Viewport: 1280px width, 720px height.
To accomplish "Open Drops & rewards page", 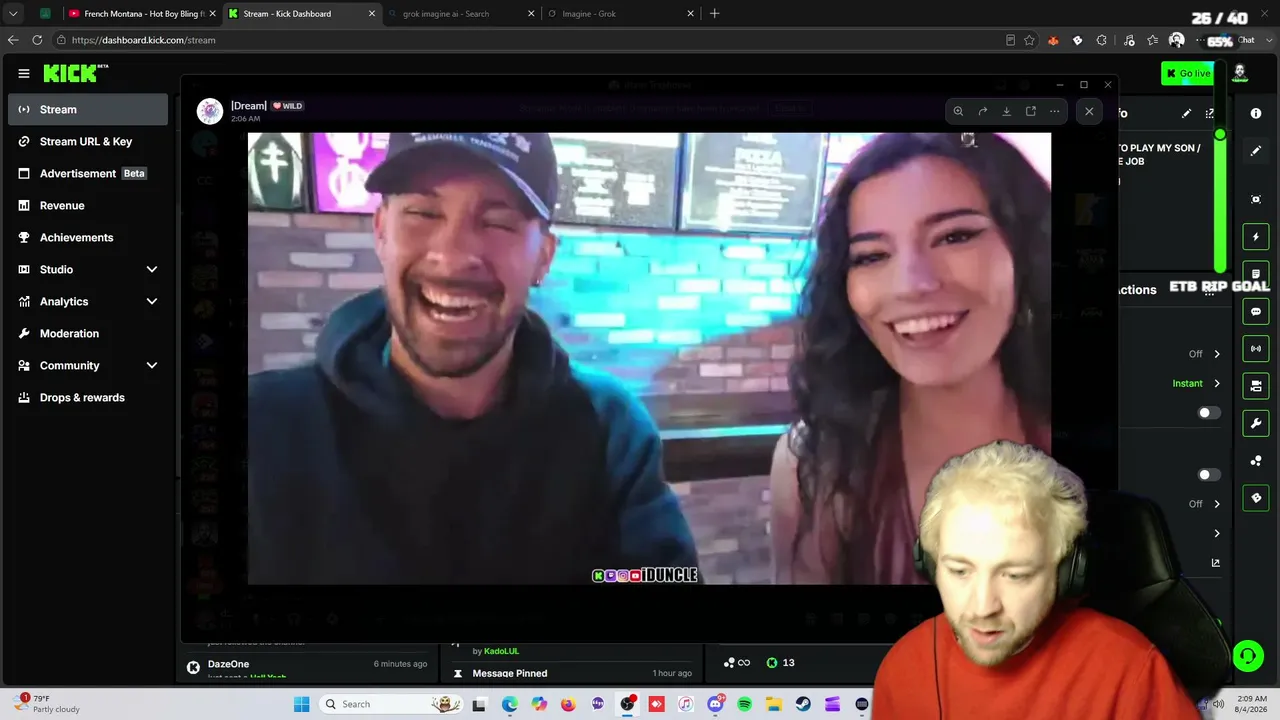I will [x=88, y=397].
